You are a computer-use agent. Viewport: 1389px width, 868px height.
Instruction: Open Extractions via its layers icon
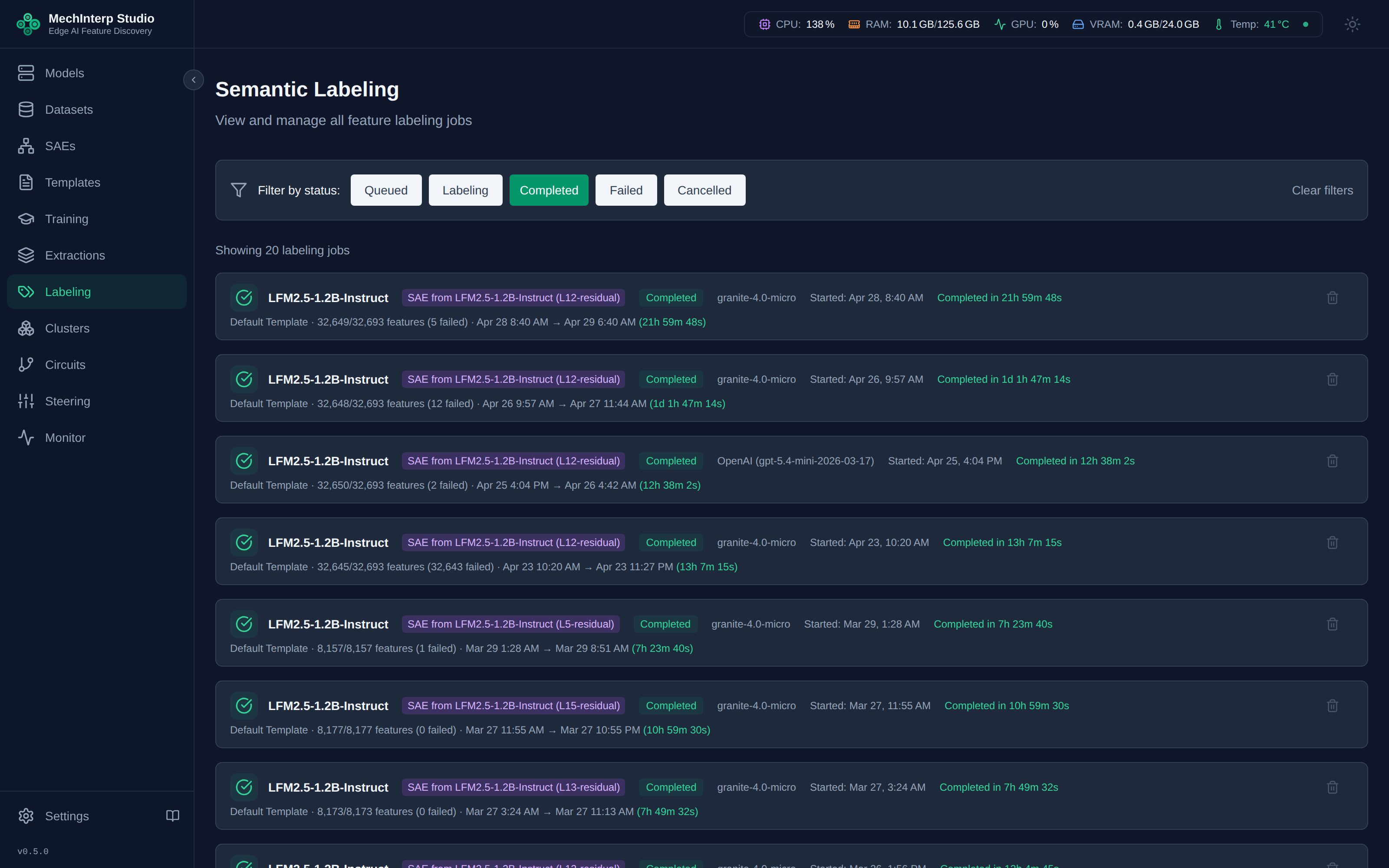point(26,256)
